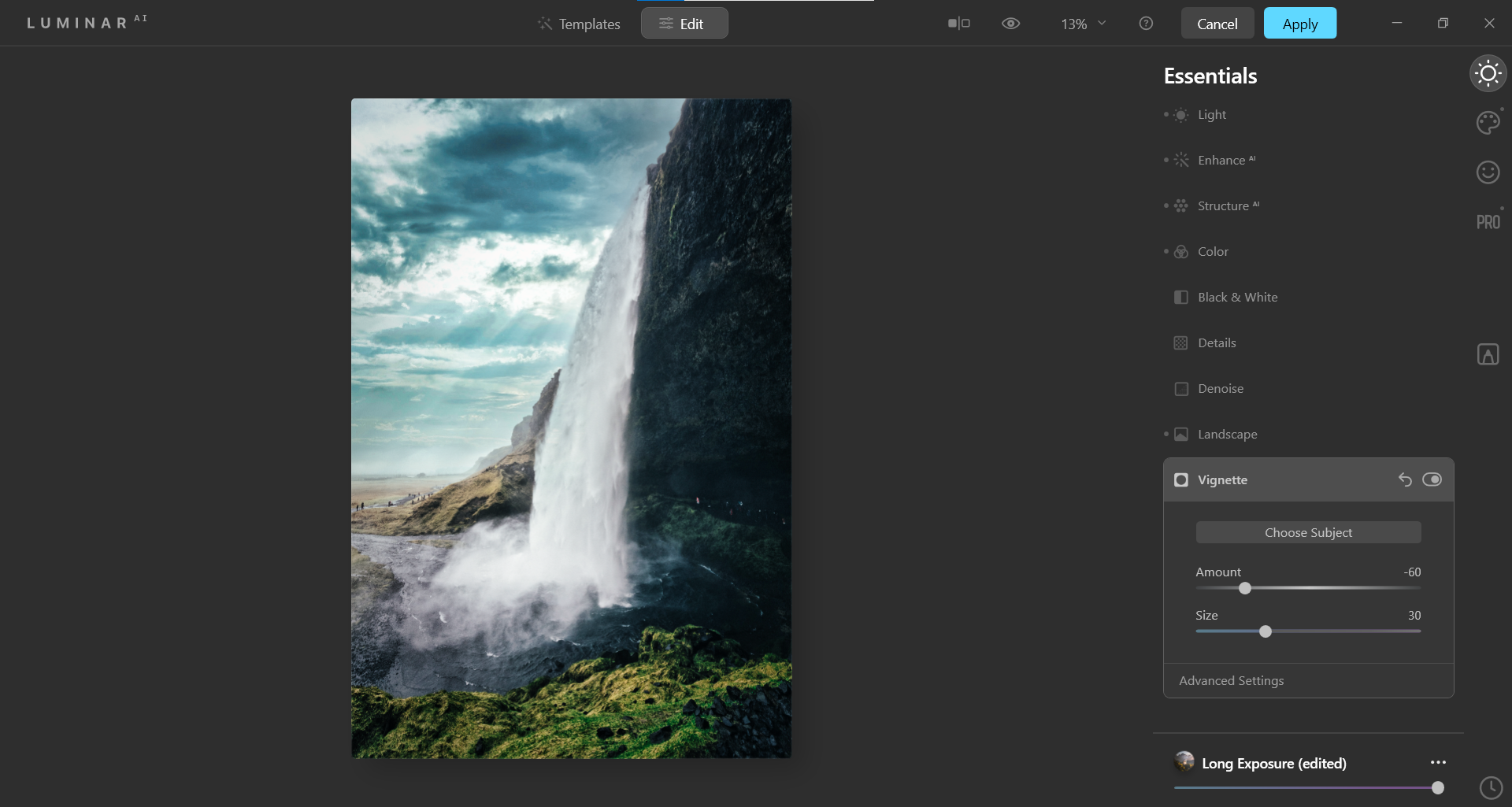This screenshot has height=807, width=1512.
Task: Switch to the Edit tab
Action: click(x=684, y=24)
